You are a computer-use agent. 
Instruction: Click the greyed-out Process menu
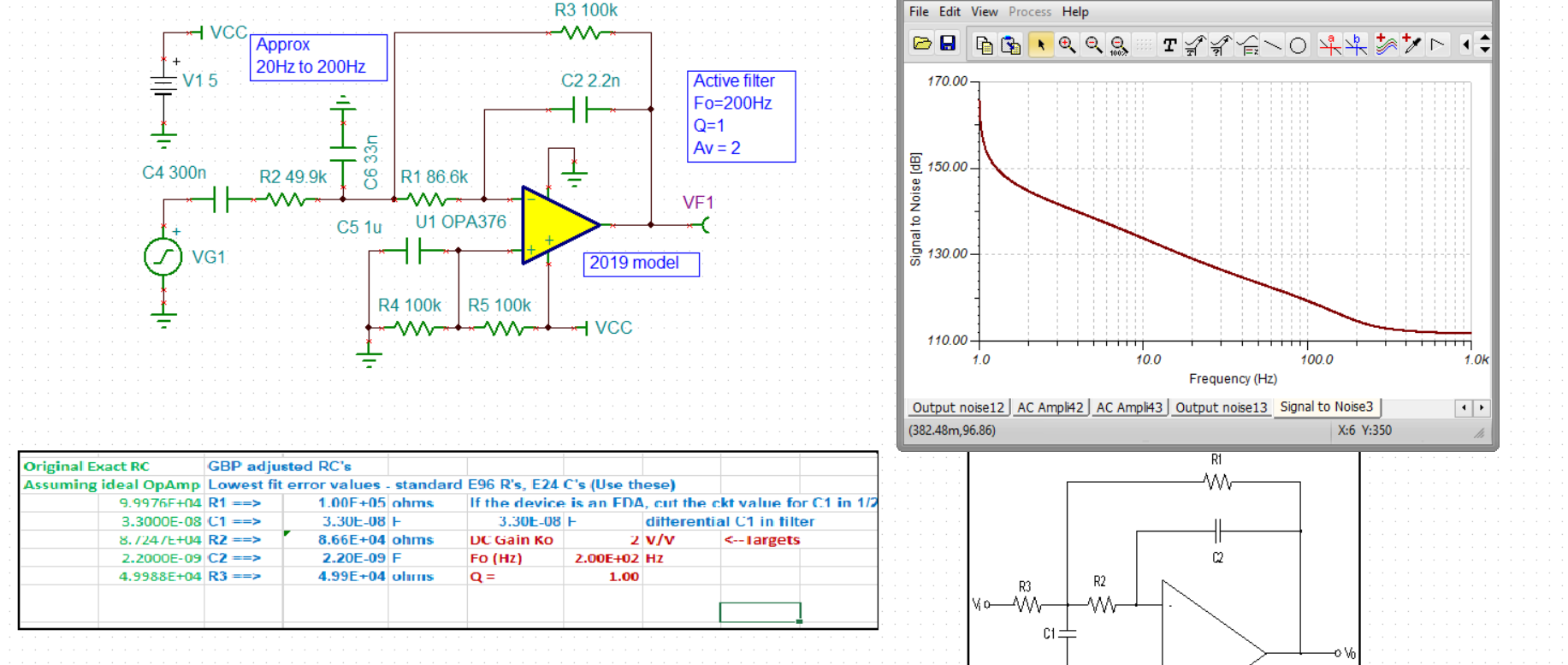pyautogui.click(x=1030, y=12)
